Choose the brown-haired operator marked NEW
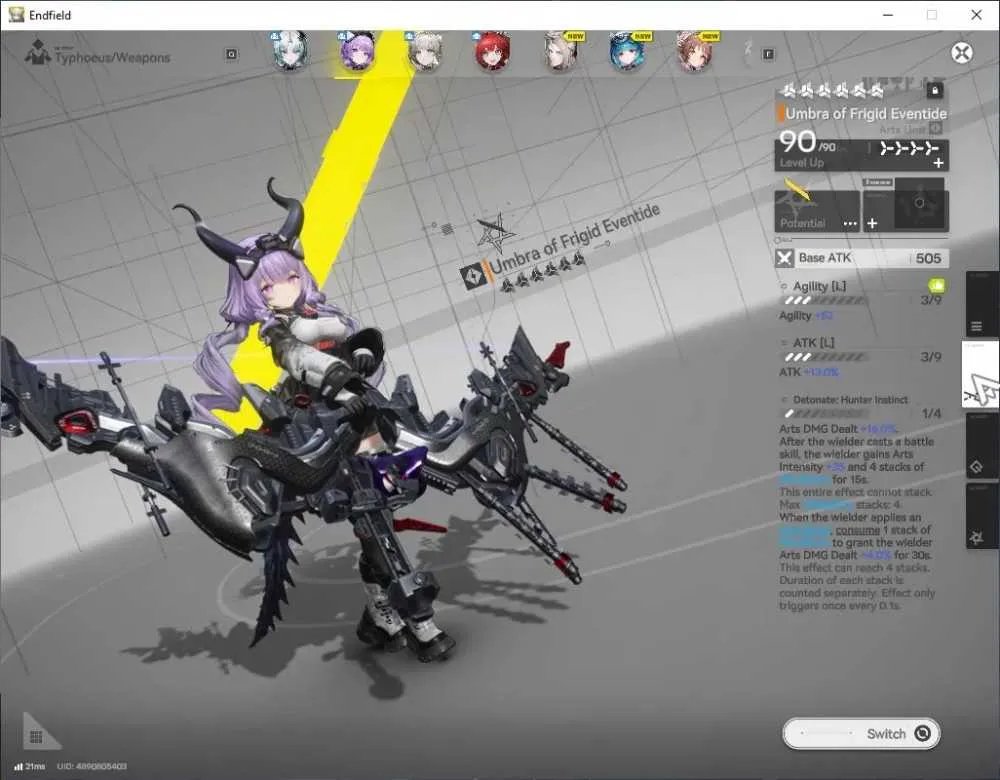 (695, 51)
